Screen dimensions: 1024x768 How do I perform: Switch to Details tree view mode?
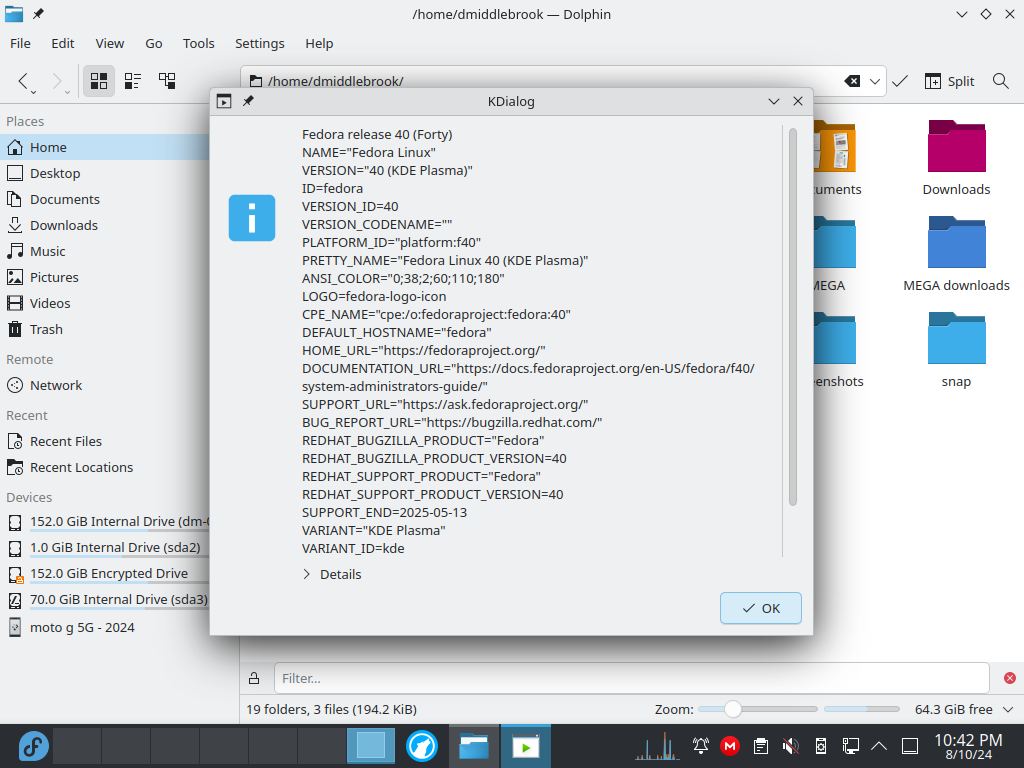point(167,81)
